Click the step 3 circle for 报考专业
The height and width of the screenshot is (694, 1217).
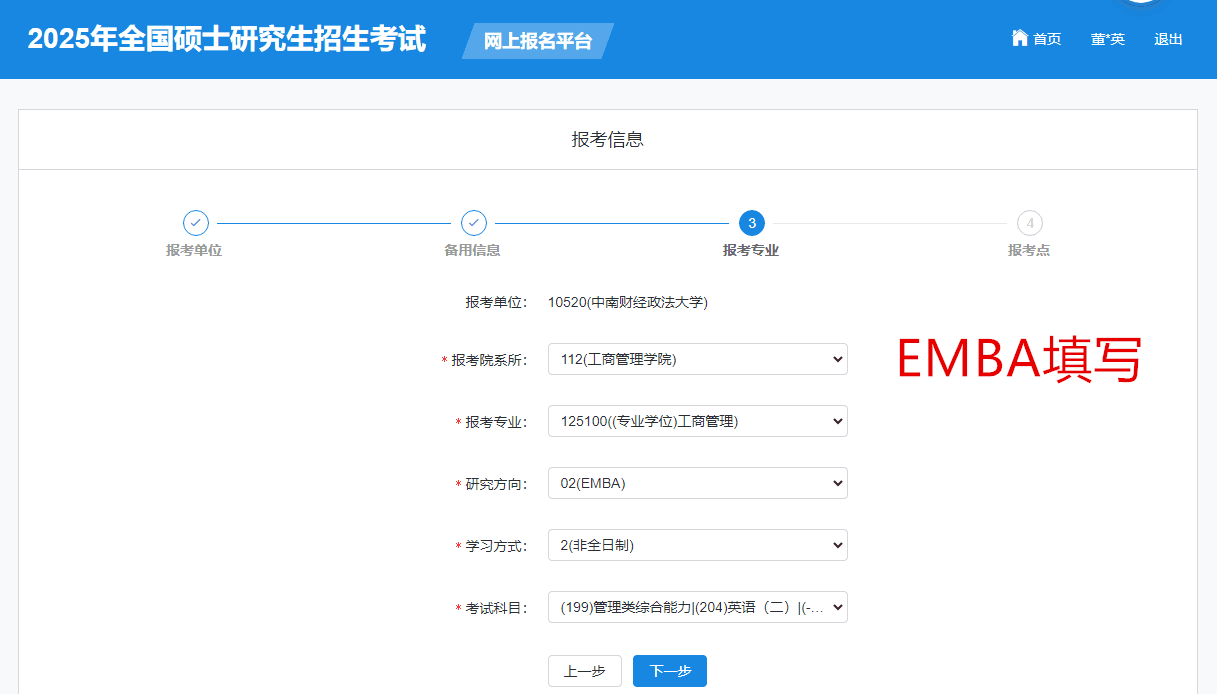752,223
